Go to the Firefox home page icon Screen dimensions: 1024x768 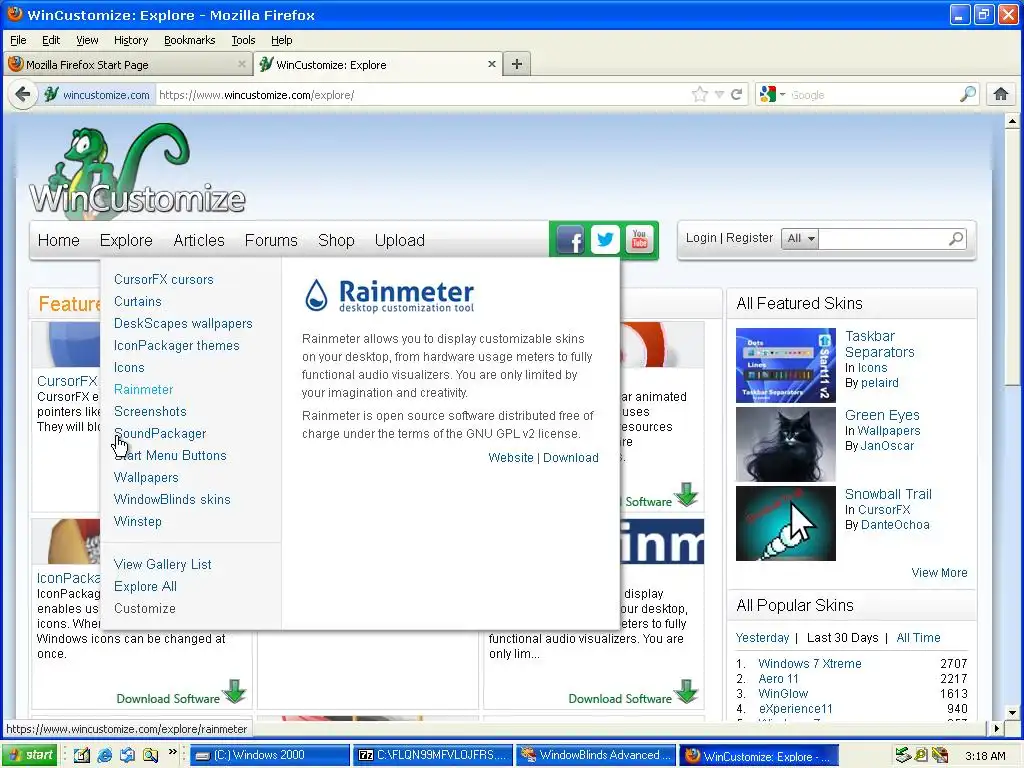point(1000,95)
